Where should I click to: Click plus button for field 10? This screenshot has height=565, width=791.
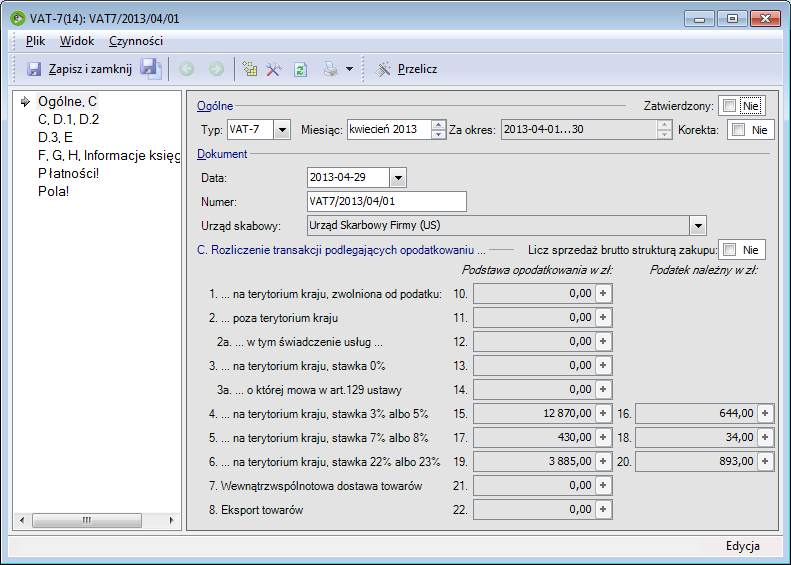pyautogui.click(x=603, y=293)
